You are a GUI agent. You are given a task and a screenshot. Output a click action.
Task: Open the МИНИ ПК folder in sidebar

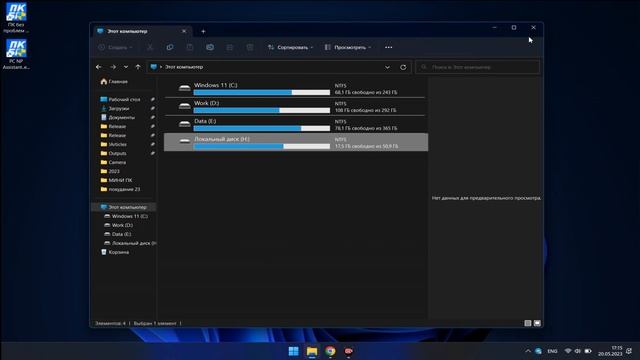pos(116,180)
